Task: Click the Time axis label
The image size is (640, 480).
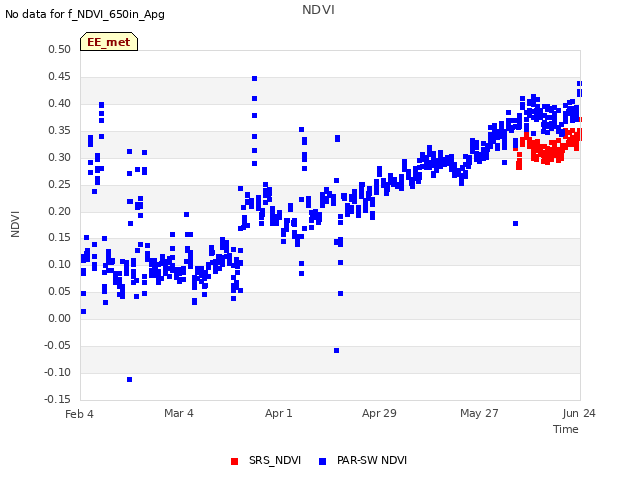Action: [566, 429]
